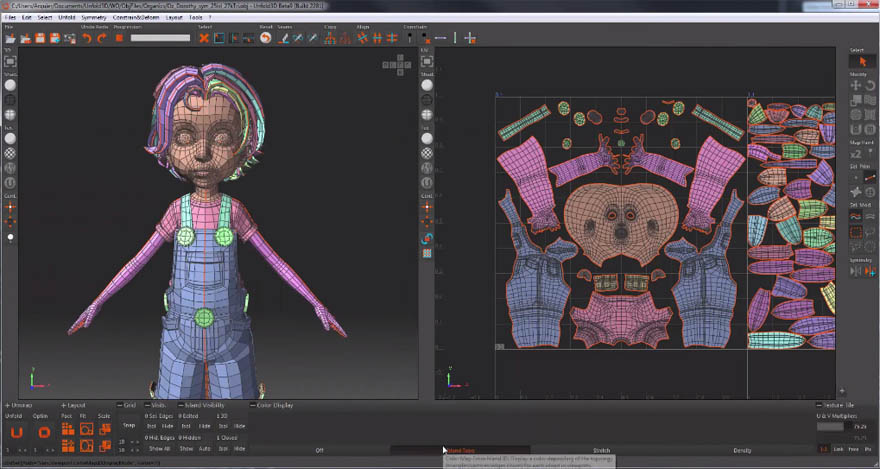The image size is (880, 469).
Task: Click the Show All edges button
Action: tap(159, 449)
